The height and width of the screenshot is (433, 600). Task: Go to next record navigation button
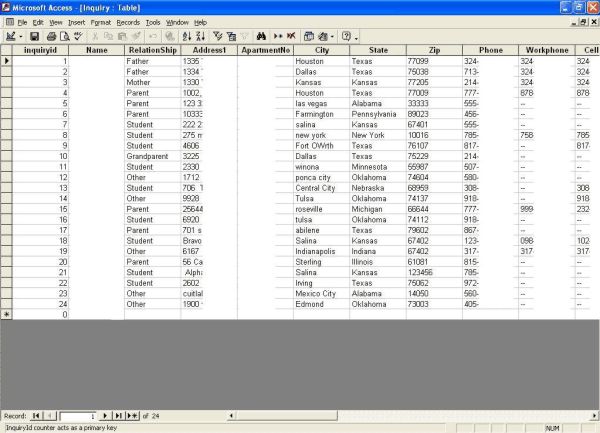(x=105, y=415)
